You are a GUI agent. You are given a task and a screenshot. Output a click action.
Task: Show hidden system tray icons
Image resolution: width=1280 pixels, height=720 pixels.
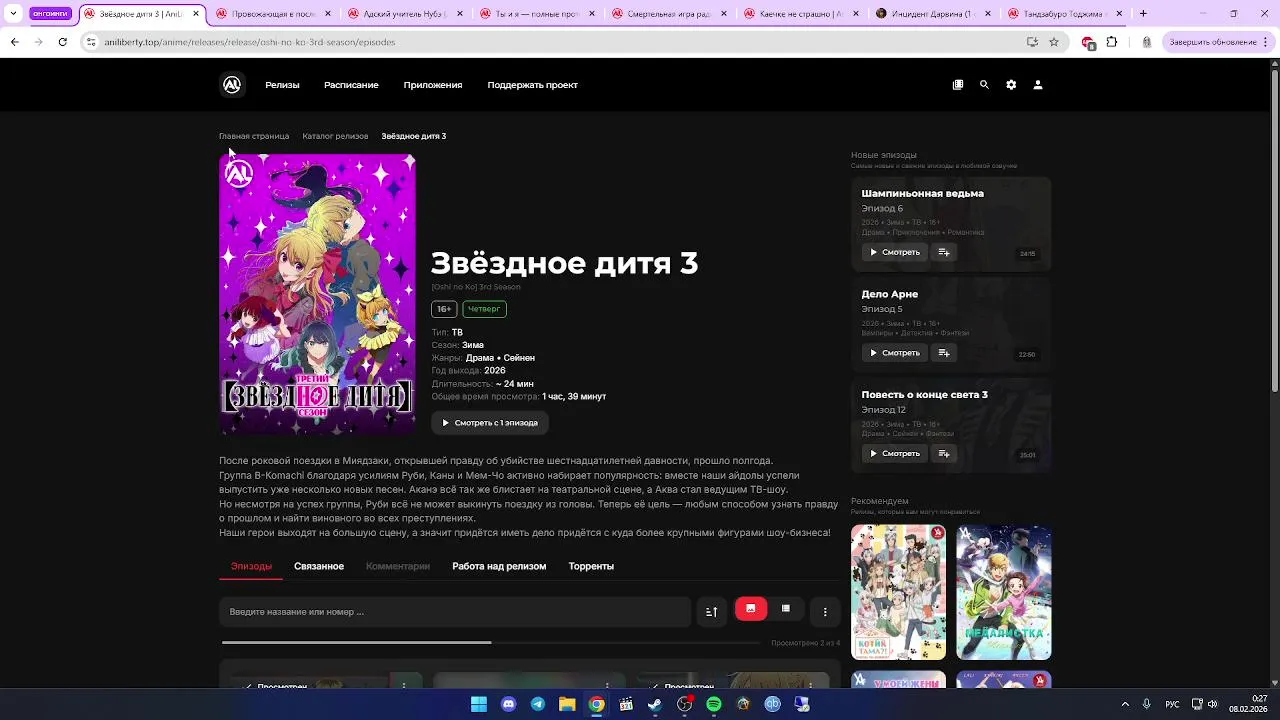point(1124,704)
